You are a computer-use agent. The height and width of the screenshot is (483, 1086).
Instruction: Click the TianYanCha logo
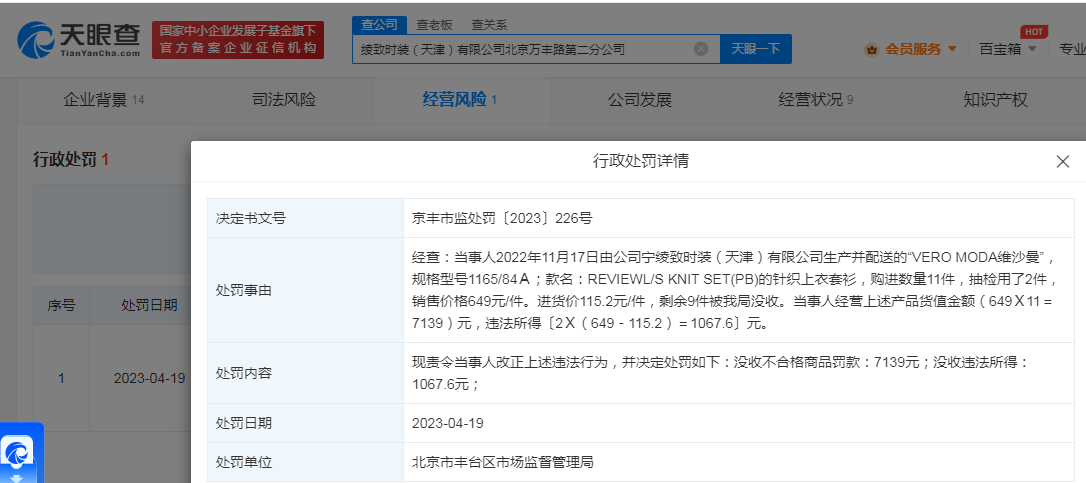(x=79, y=40)
